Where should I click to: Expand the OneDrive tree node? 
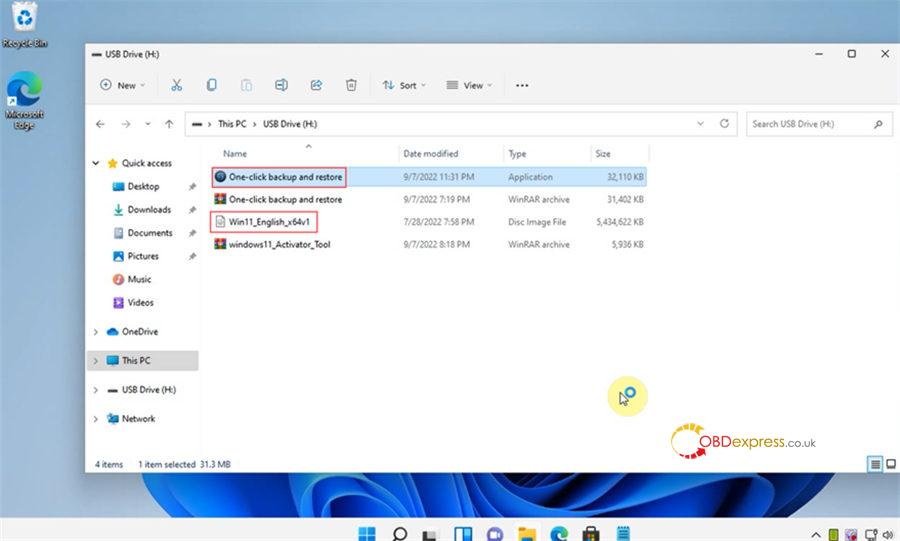point(95,332)
